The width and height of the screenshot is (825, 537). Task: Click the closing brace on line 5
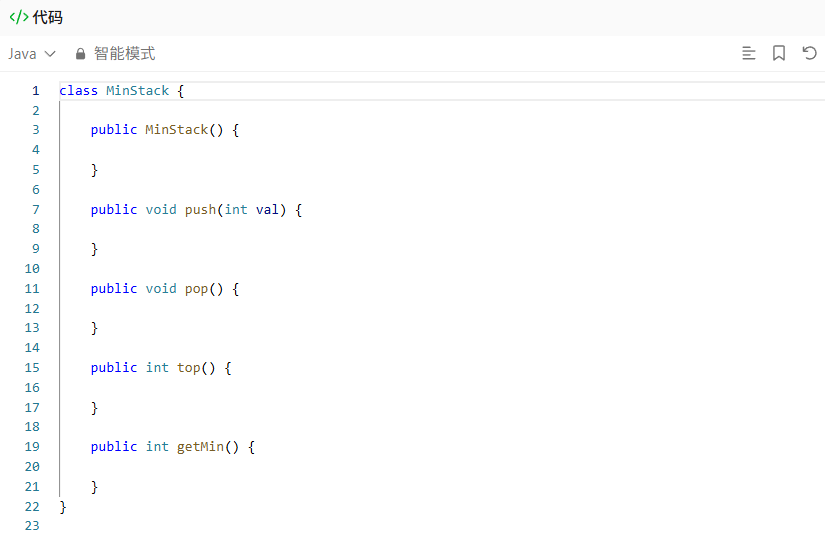coord(94,170)
